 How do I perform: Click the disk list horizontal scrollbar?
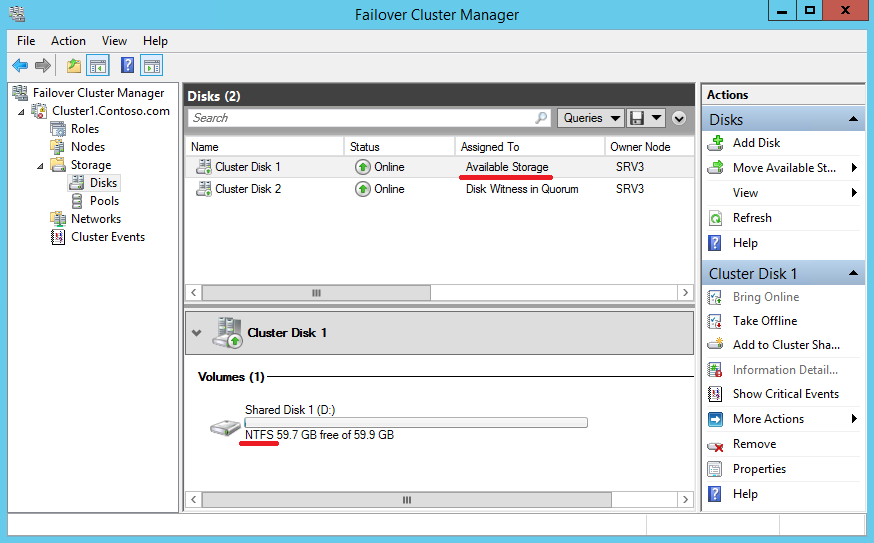316,293
